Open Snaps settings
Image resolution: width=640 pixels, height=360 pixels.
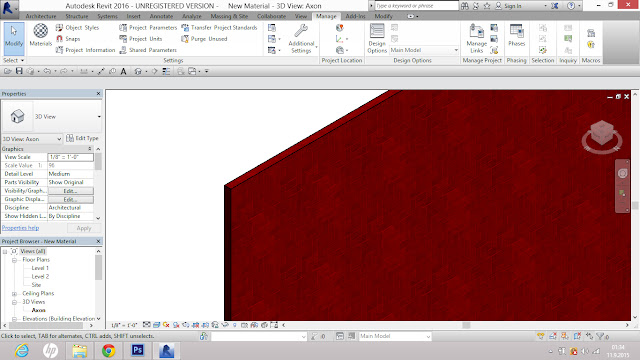(x=68, y=39)
